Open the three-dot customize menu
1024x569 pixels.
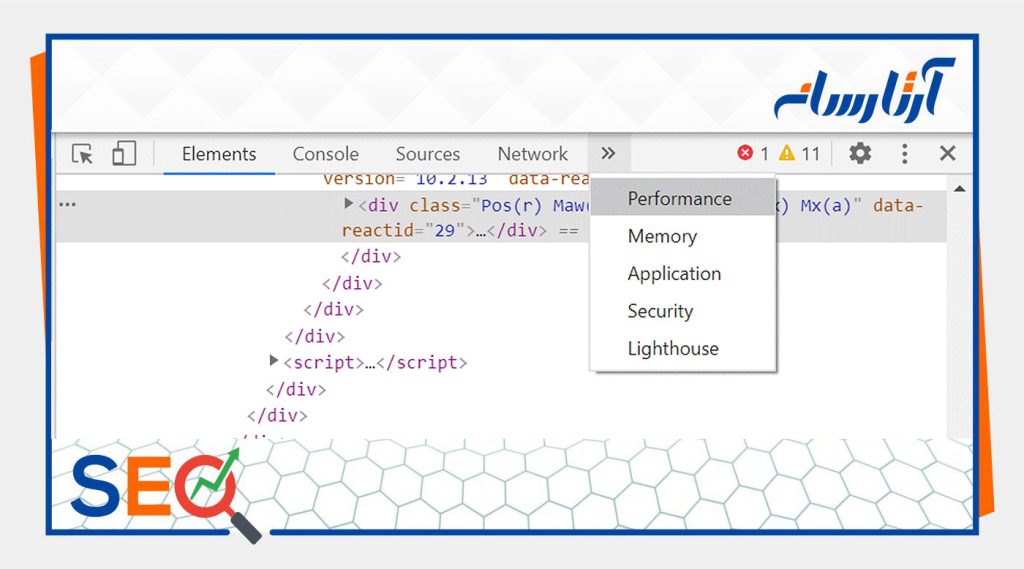[x=905, y=153]
